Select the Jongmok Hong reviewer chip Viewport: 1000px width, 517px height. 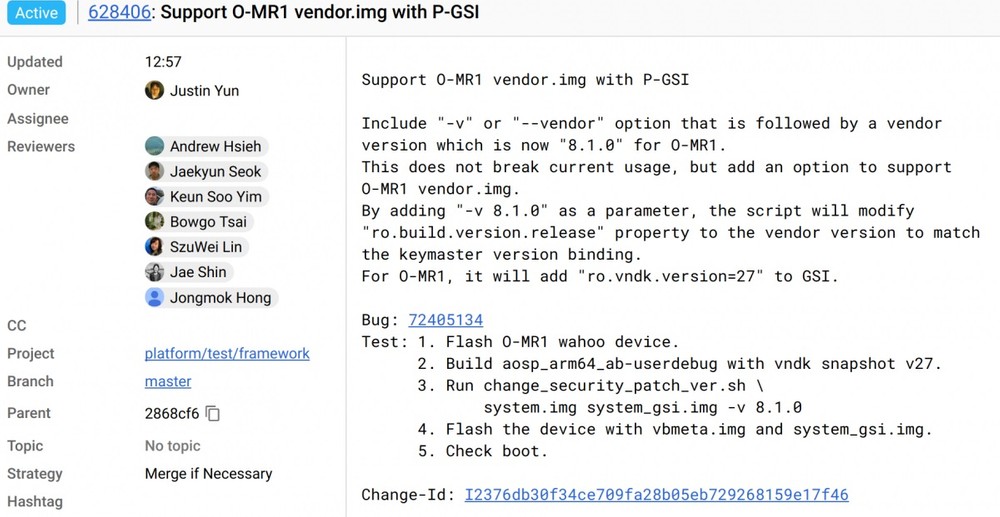212,297
